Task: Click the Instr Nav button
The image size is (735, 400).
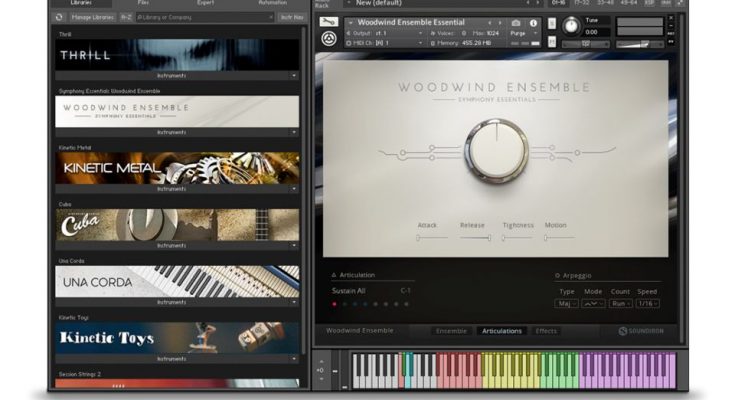Action: coord(292,18)
